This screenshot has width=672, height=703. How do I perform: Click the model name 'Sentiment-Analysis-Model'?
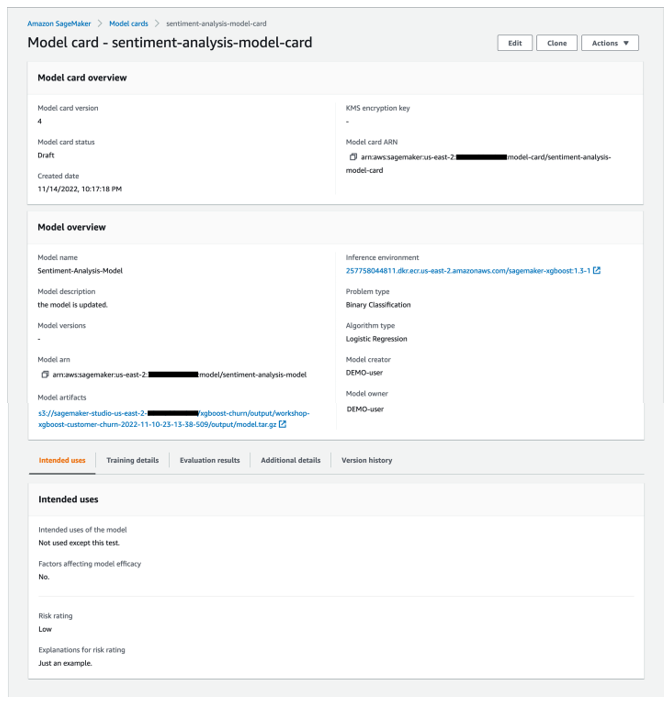pyautogui.click(x=80, y=271)
